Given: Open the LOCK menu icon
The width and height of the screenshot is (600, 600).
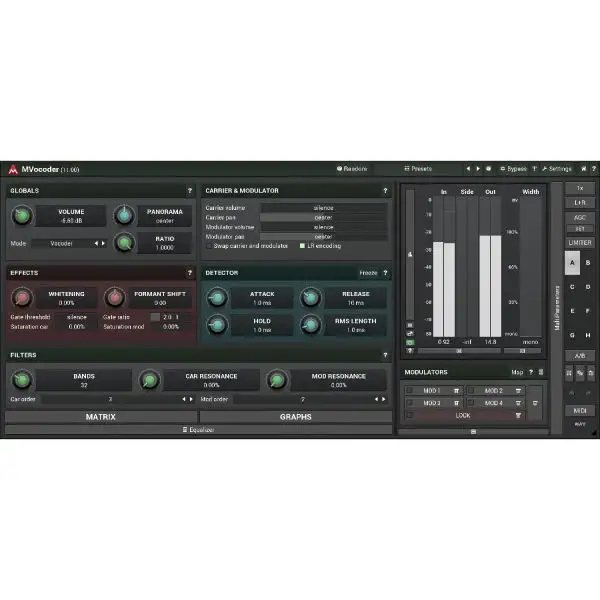Looking at the screenshot, I should tap(518, 415).
